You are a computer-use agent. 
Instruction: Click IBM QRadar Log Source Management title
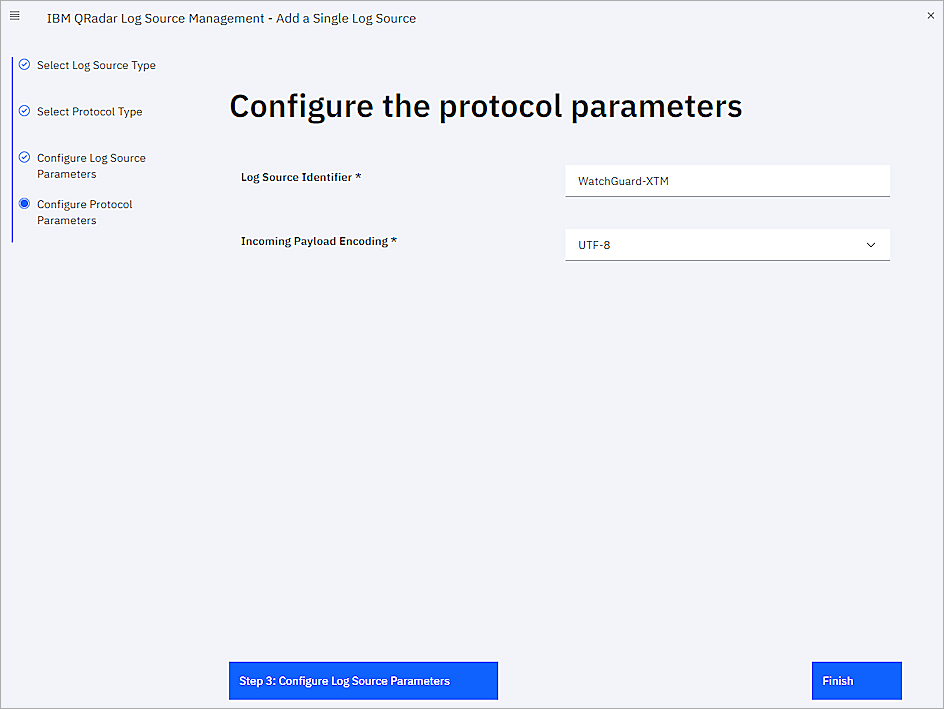coord(231,18)
